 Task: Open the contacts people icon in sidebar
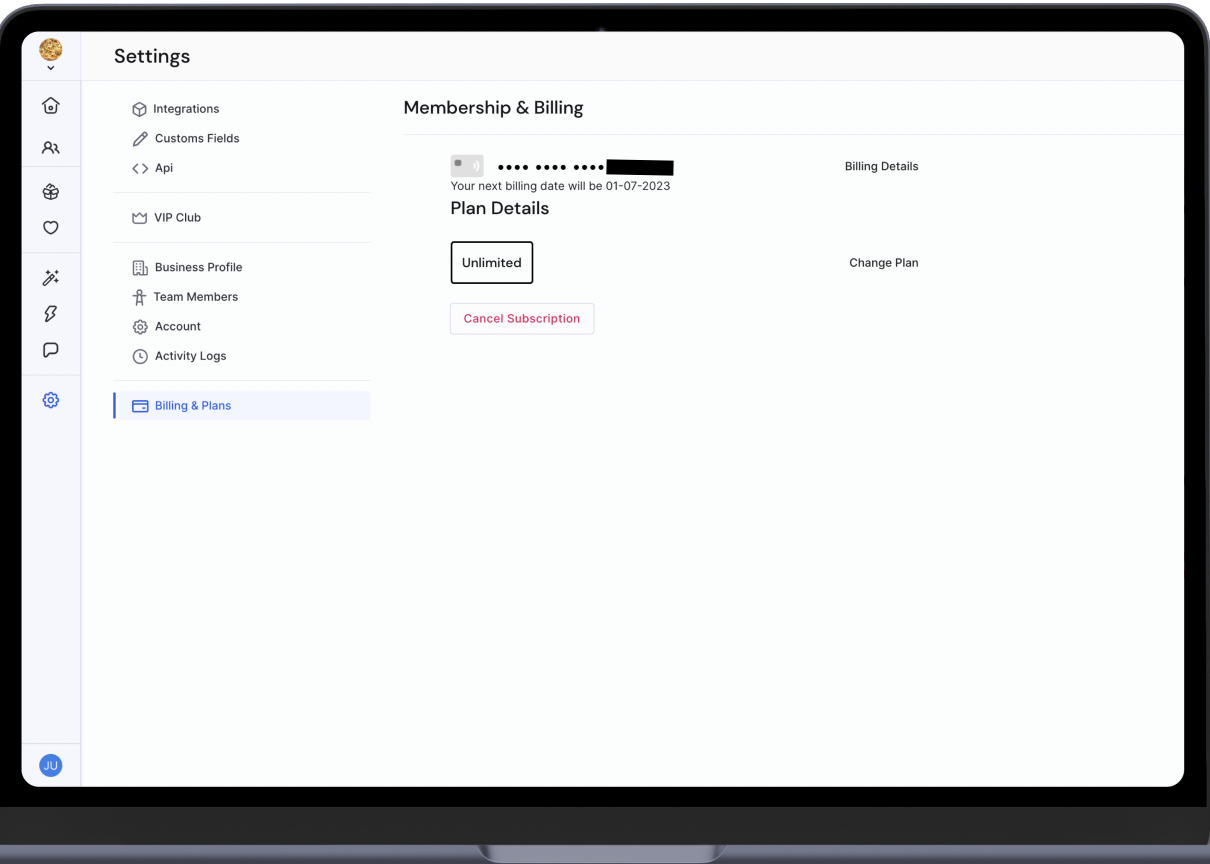(x=50, y=148)
